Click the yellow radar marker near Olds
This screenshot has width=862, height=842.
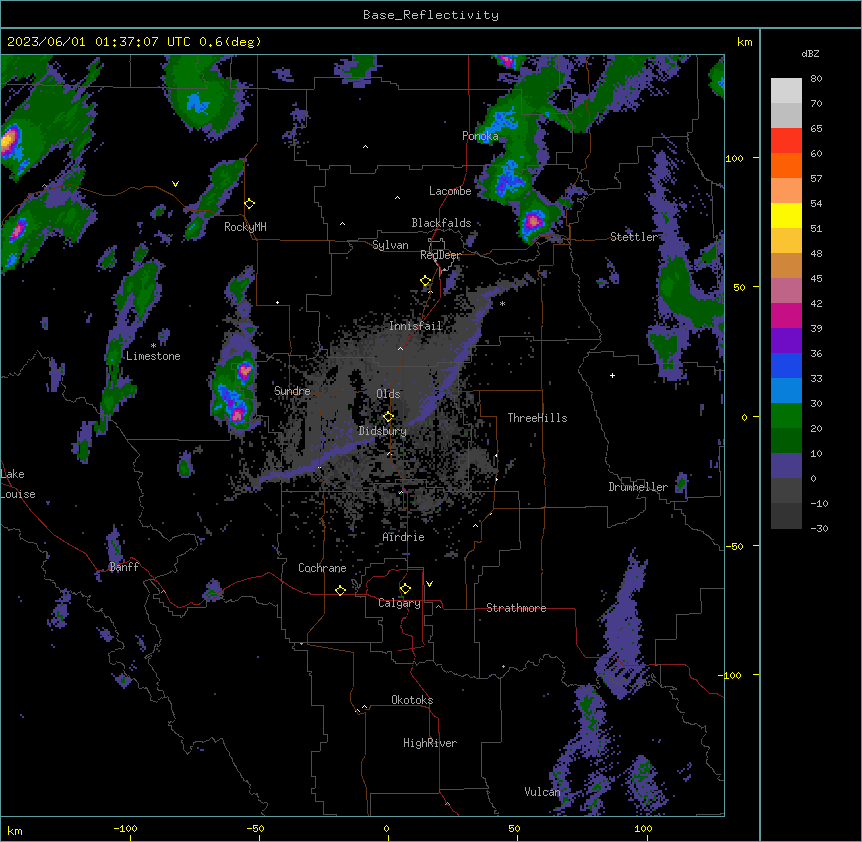(x=388, y=417)
